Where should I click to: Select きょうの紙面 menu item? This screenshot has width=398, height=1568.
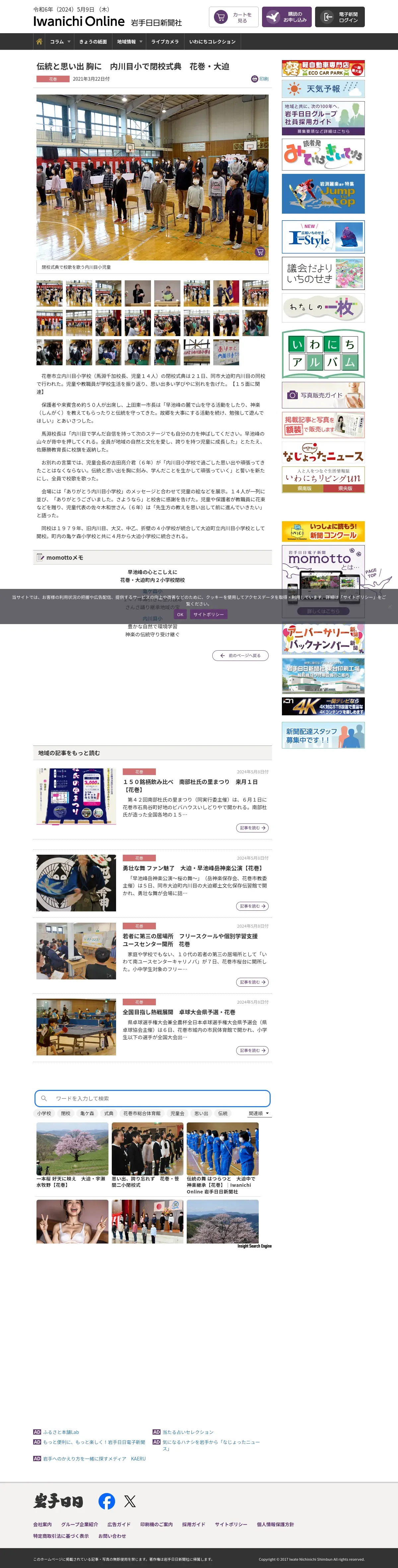pyautogui.click(x=93, y=41)
